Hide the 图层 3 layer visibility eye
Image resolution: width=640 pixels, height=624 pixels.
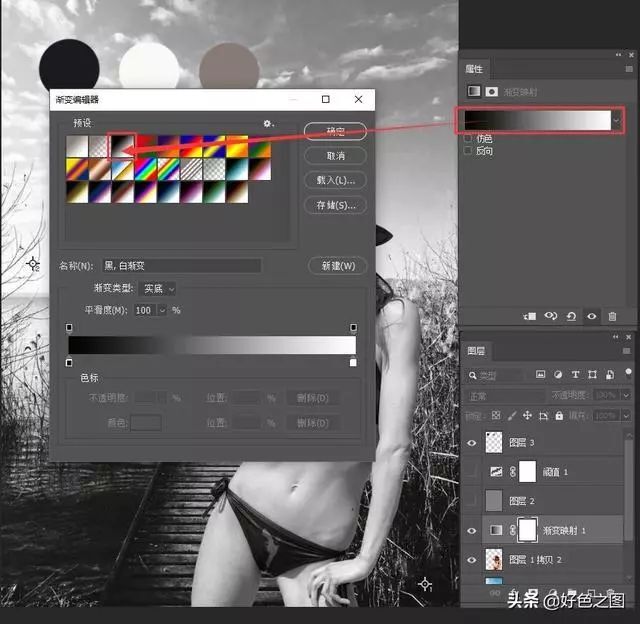click(473, 442)
